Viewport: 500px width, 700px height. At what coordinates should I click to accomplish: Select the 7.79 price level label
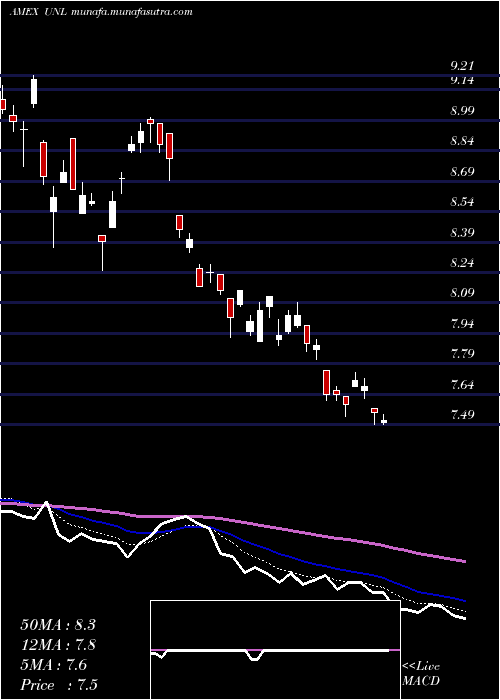coord(462,354)
